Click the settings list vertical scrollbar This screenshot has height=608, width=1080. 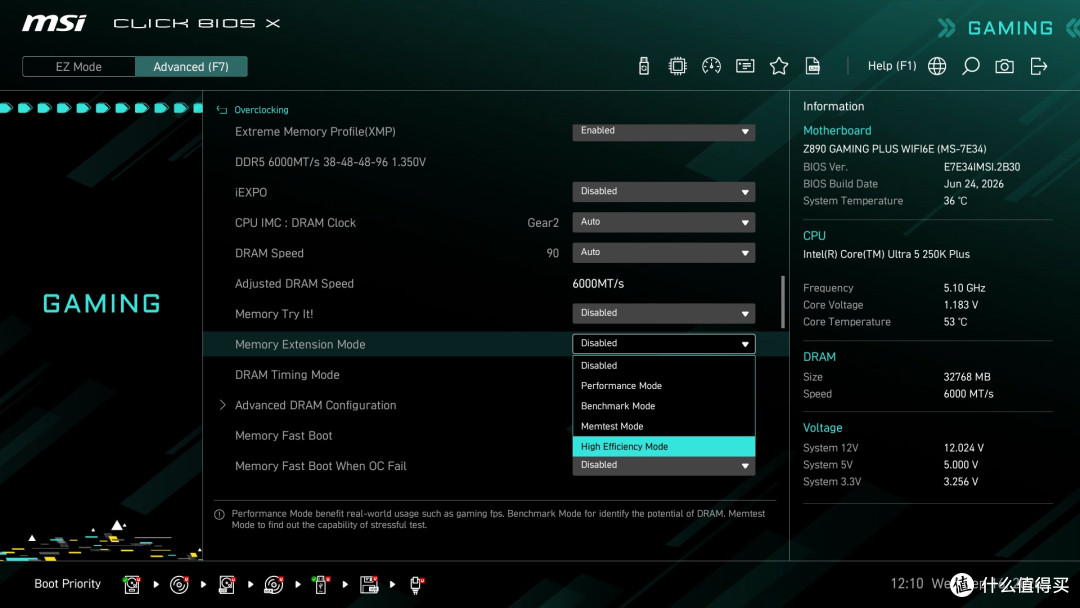coord(782,302)
